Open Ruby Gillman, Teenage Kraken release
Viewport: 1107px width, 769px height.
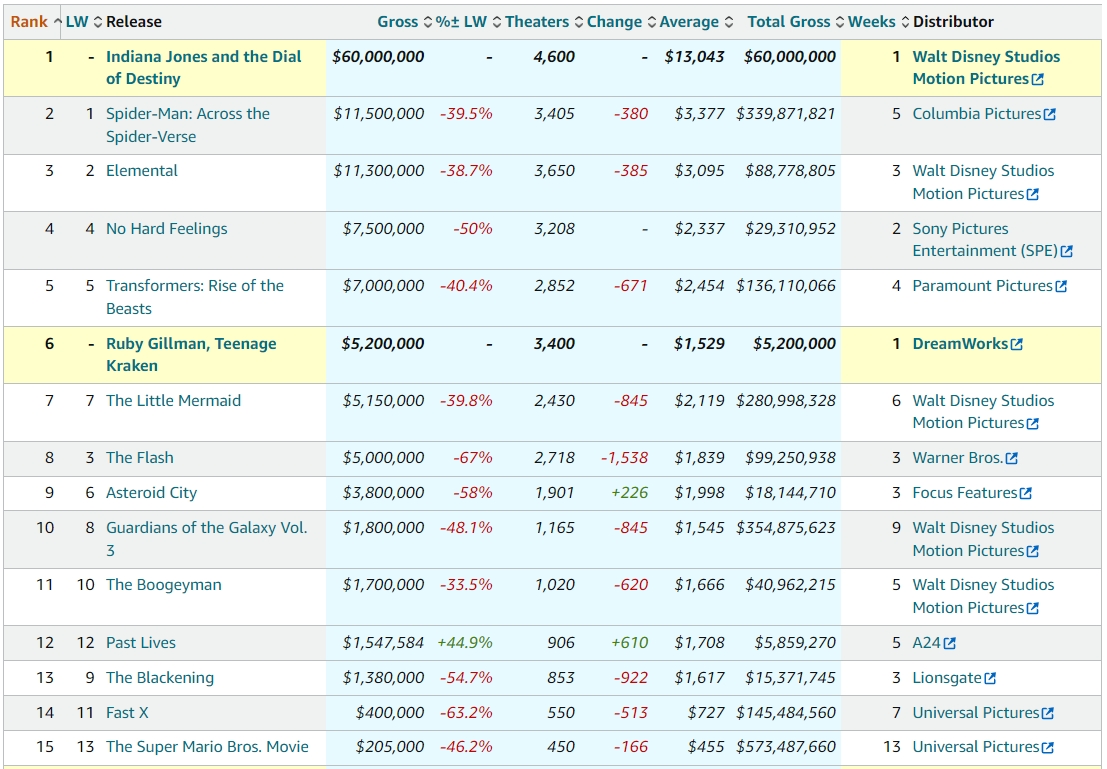click(x=191, y=354)
